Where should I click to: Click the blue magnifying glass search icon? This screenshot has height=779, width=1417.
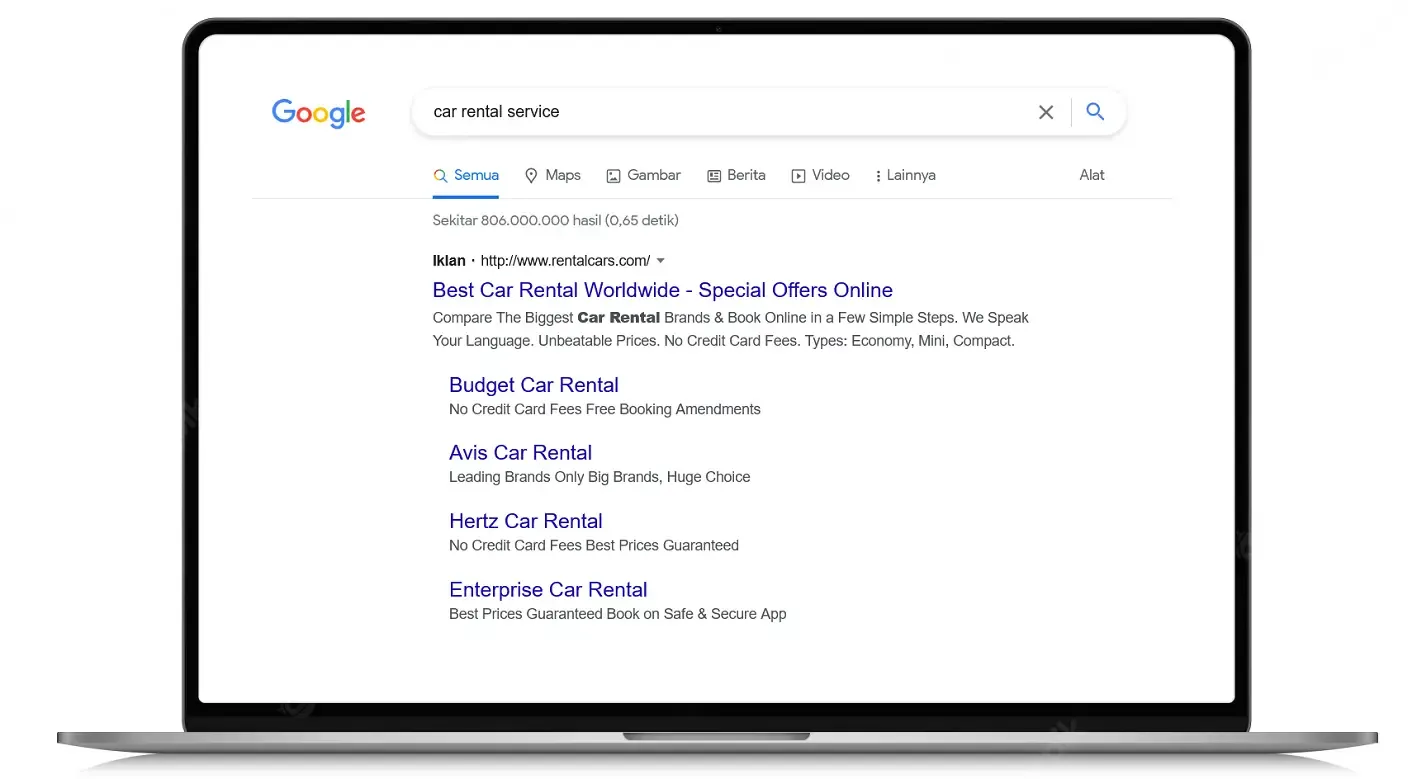(x=1095, y=112)
